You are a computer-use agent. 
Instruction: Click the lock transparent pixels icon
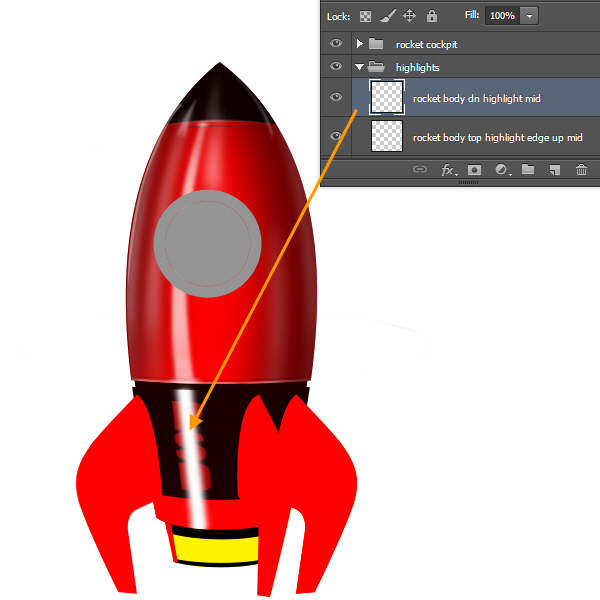(365, 16)
